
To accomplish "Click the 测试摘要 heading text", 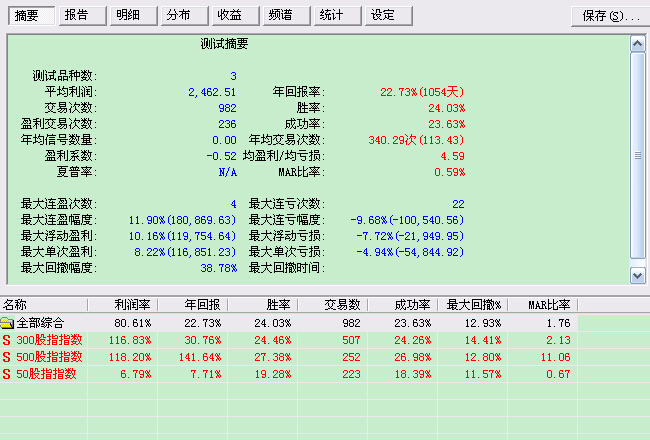I will coord(224,44).
